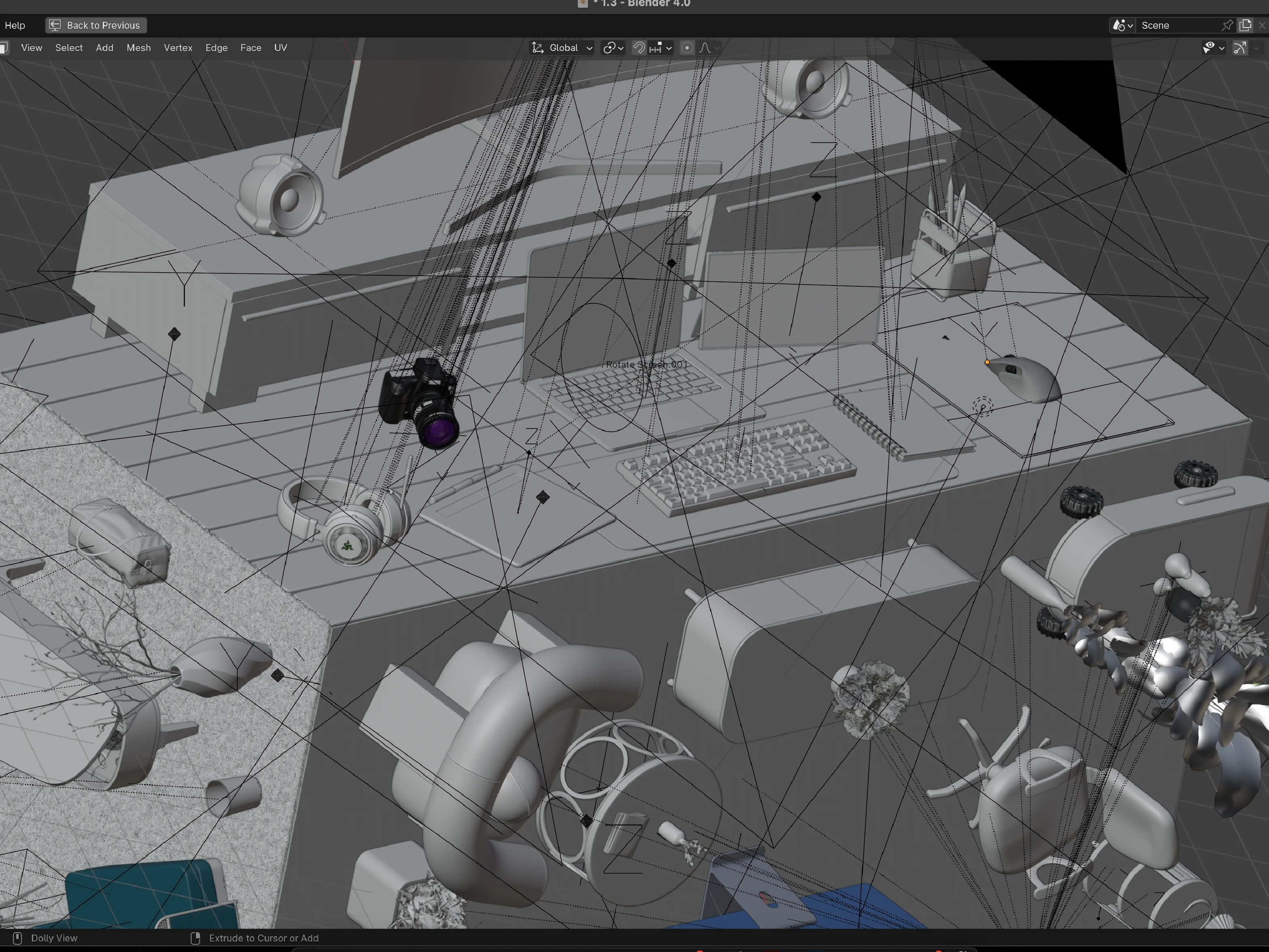
Task: Toggle the snapping magnet icon
Action: 639,48
